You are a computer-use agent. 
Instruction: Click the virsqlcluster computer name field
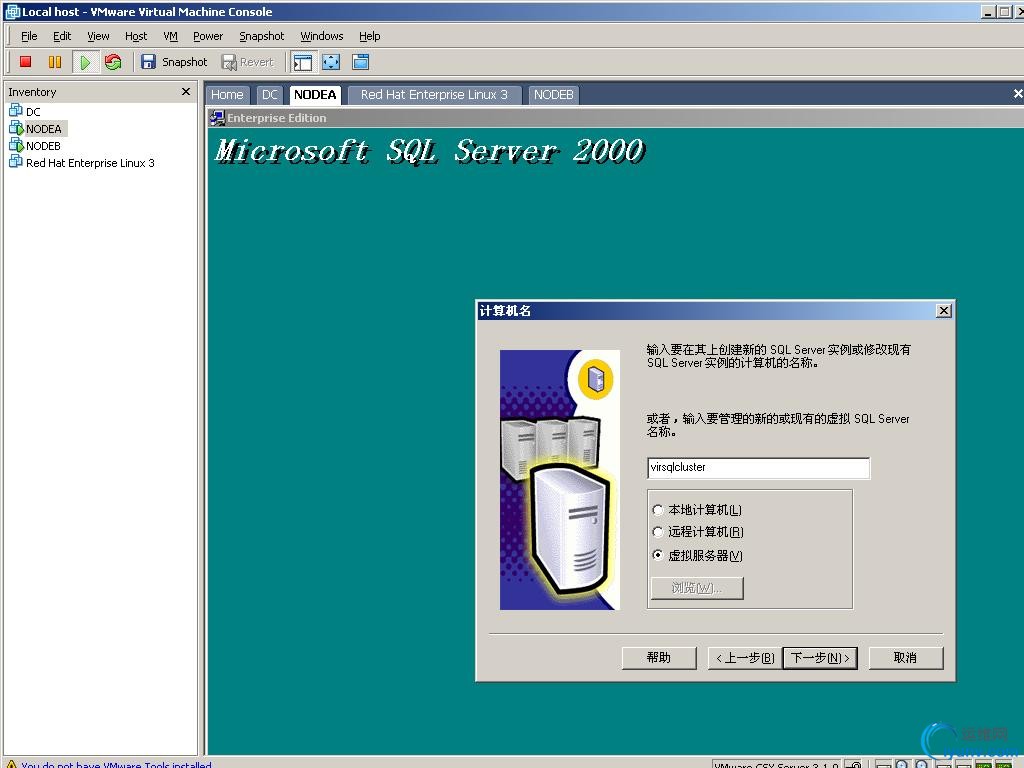click(758, 468)
